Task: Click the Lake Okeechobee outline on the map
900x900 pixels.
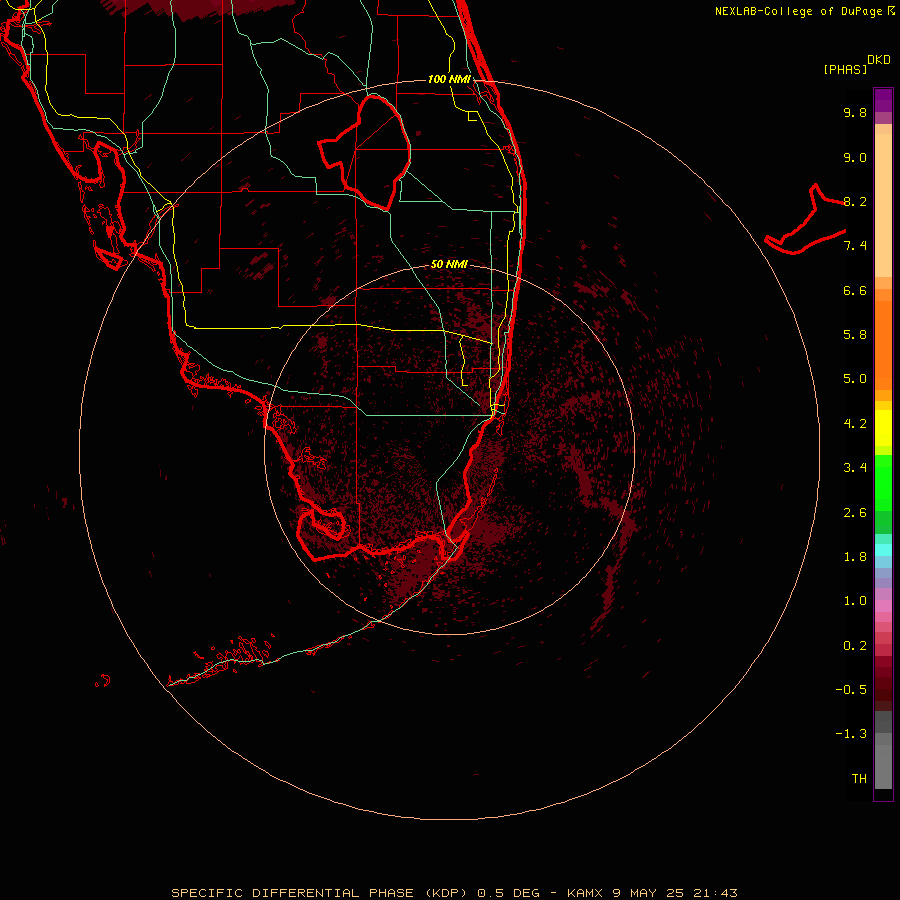Action: tap(365, 153)
